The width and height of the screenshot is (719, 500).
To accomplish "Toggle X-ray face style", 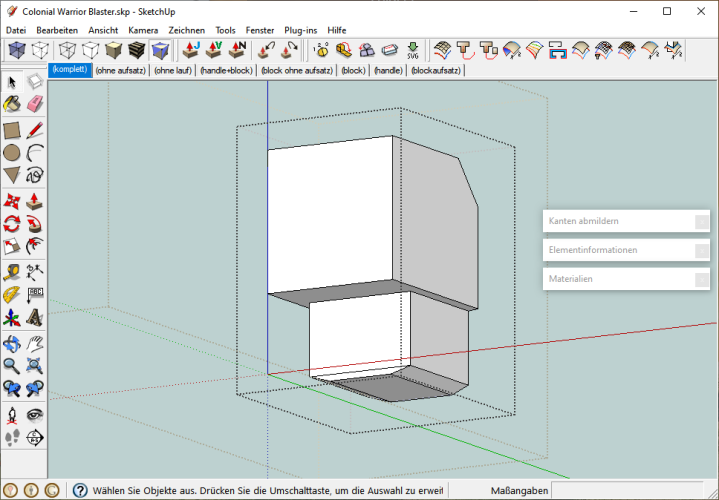I will [18, 50].
